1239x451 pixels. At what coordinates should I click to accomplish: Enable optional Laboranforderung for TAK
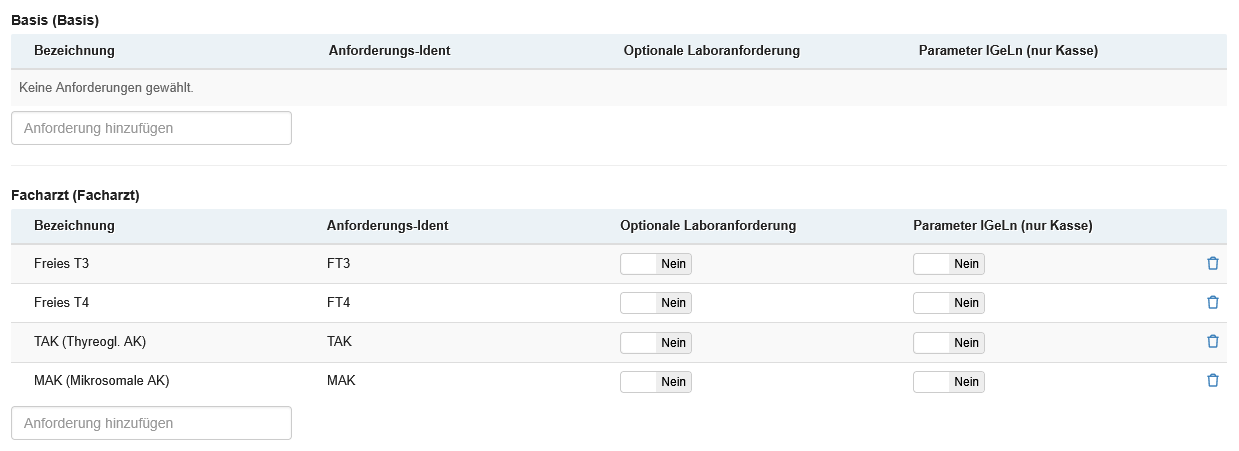pos(656,343)
